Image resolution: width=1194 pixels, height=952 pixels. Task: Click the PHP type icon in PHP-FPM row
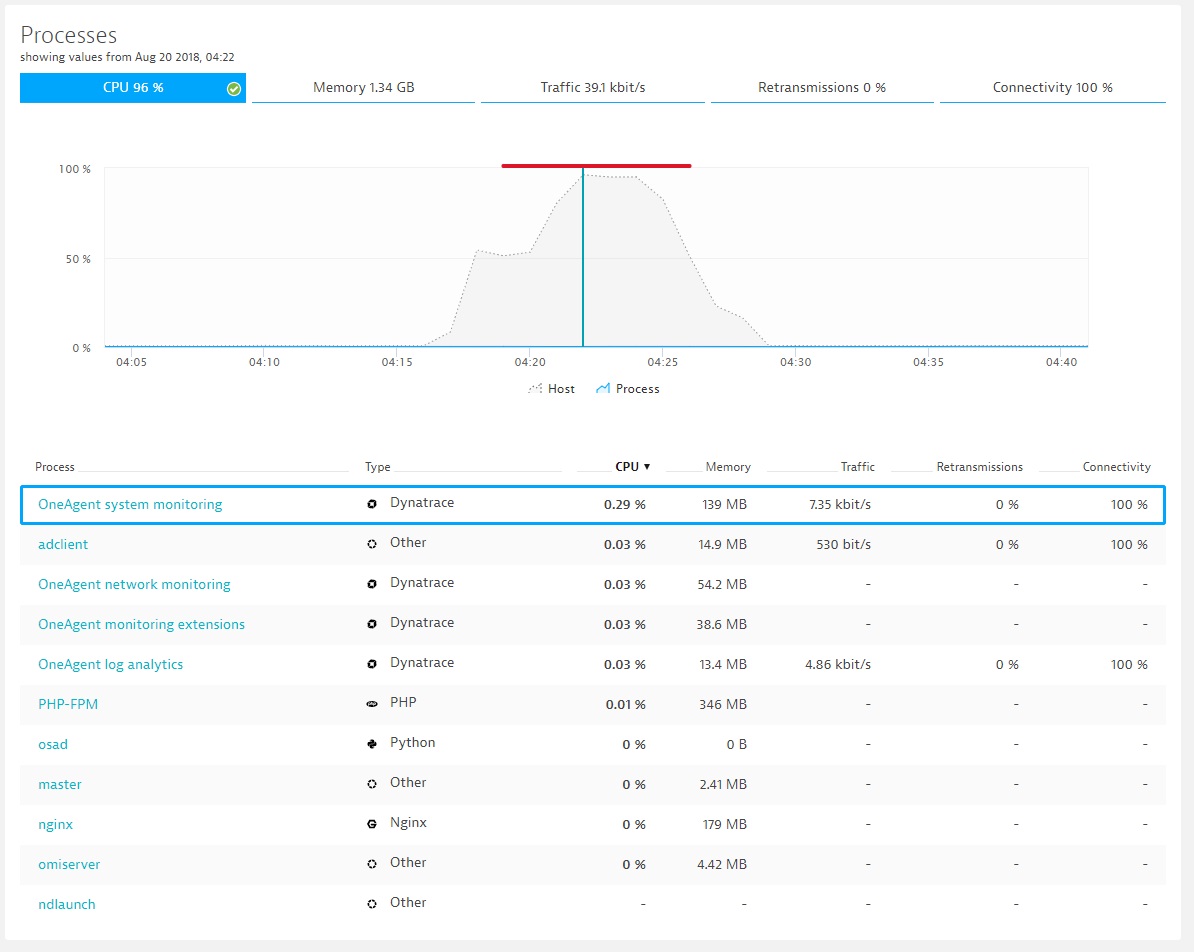click(372, 704)
